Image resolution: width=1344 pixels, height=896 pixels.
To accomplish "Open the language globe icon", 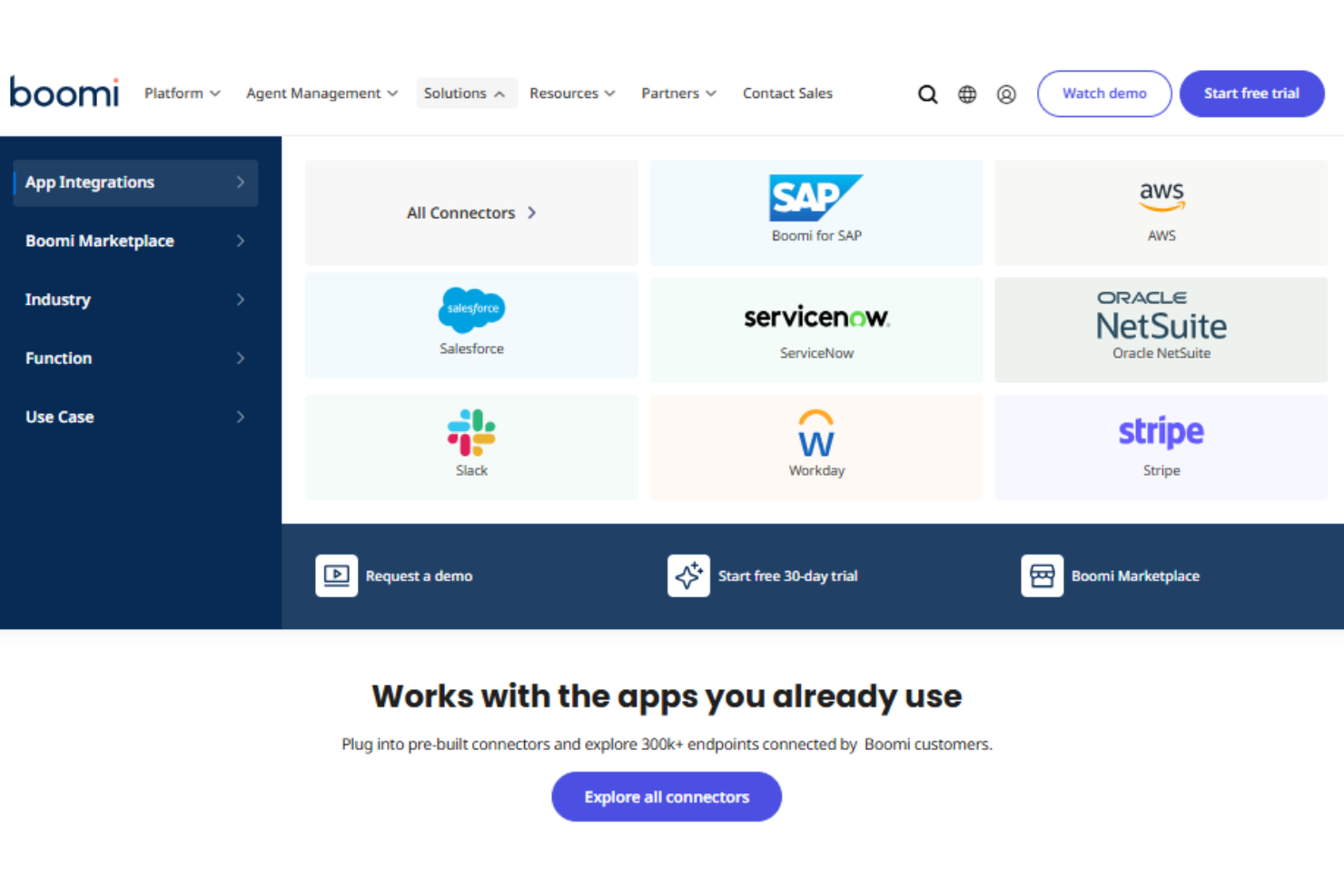I will click(967, 94).
